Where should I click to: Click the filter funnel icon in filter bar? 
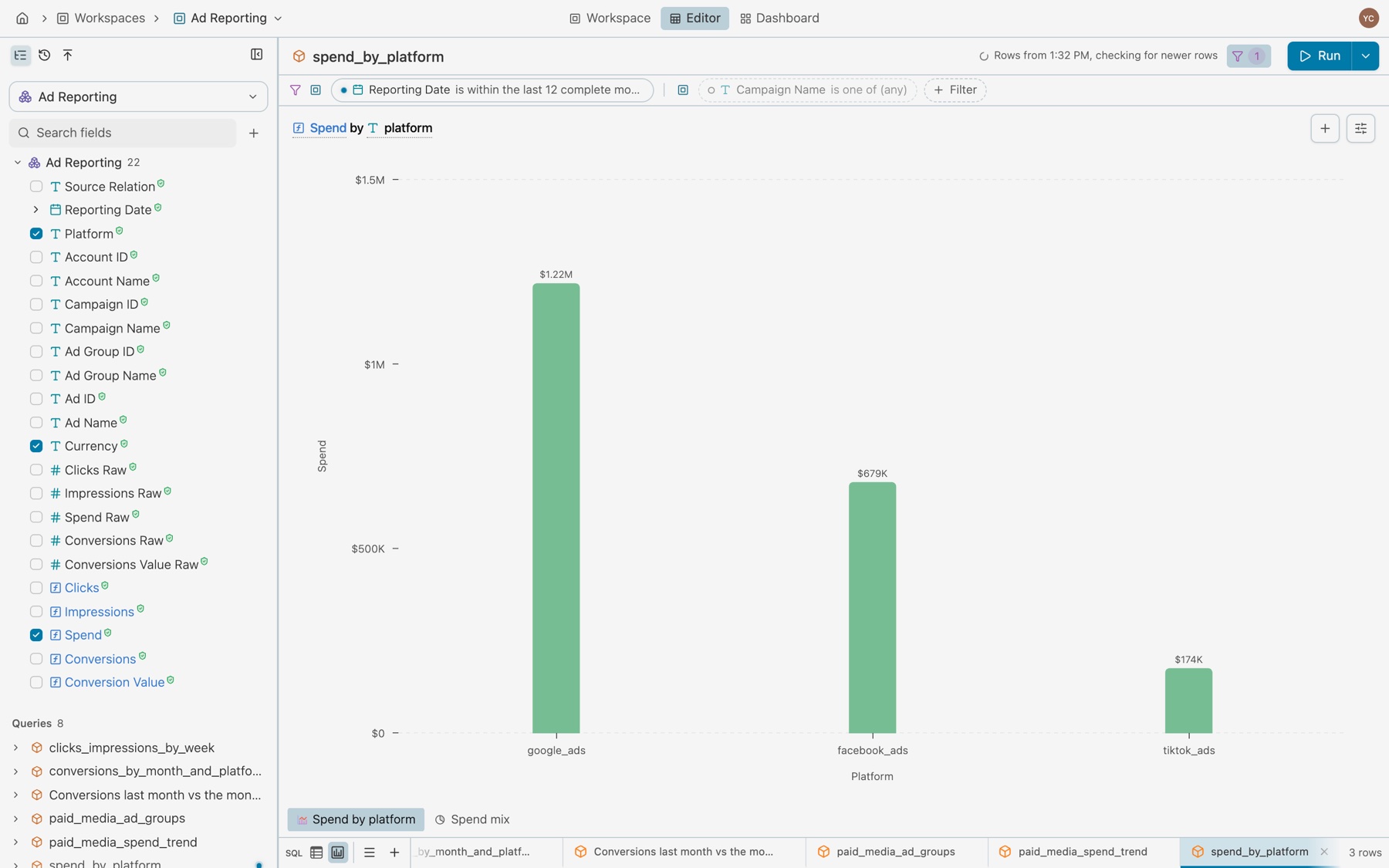tap(295, 90)
